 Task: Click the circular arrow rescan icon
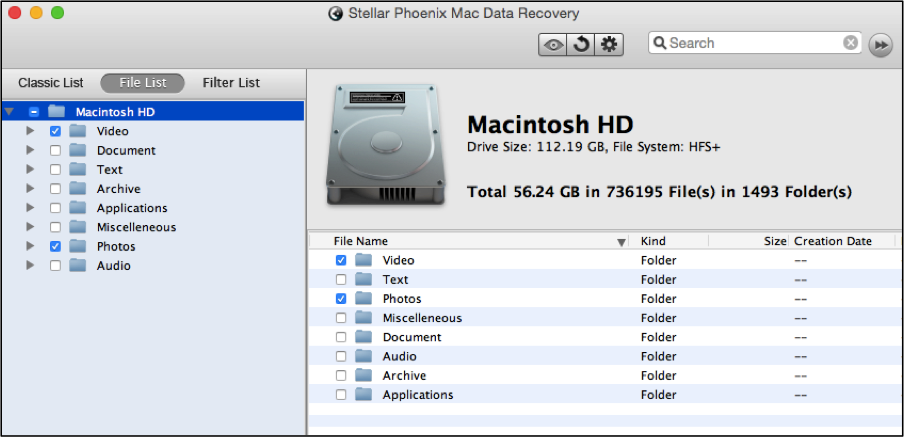point(581,44)
